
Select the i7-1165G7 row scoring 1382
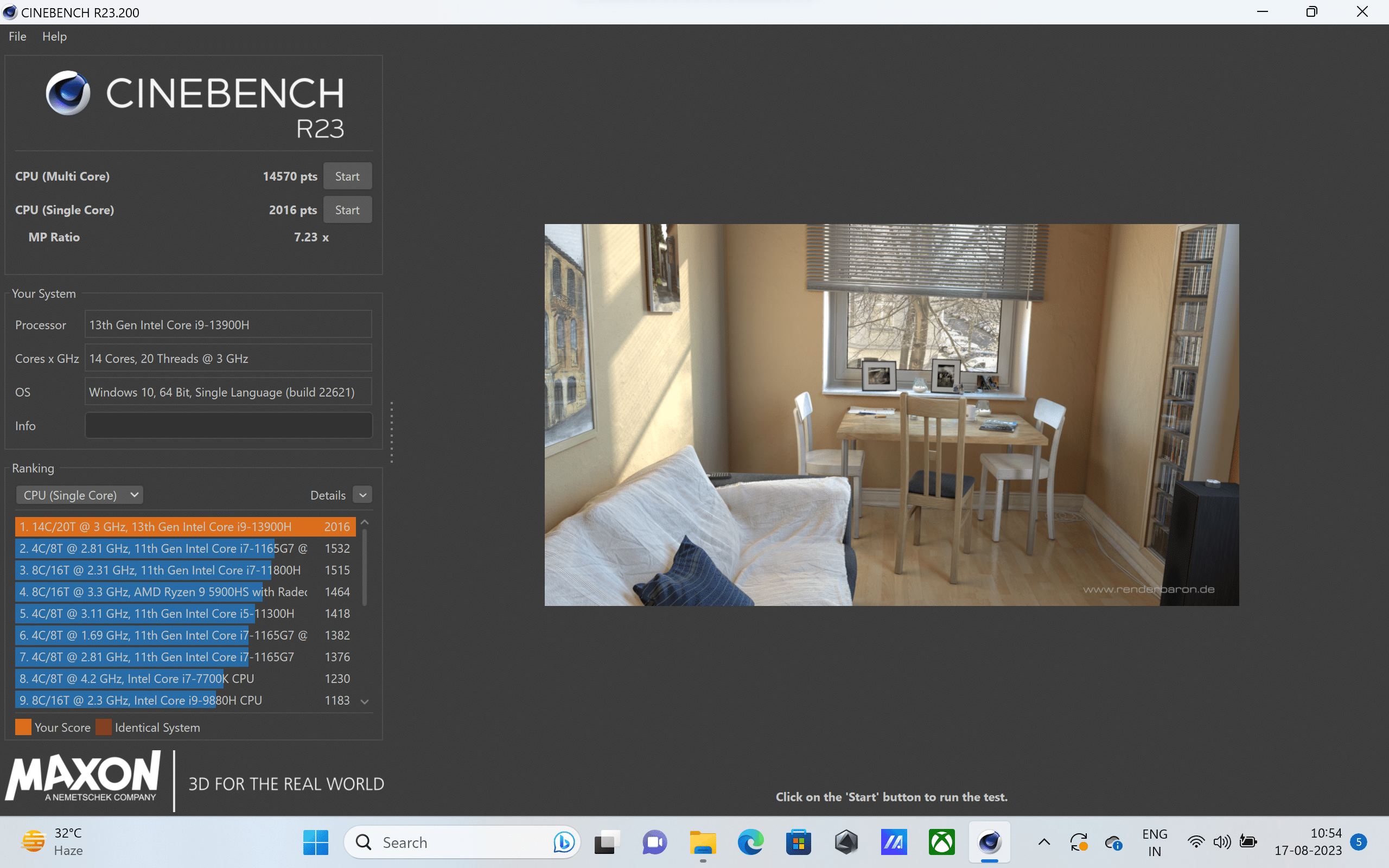click(185, 635)
